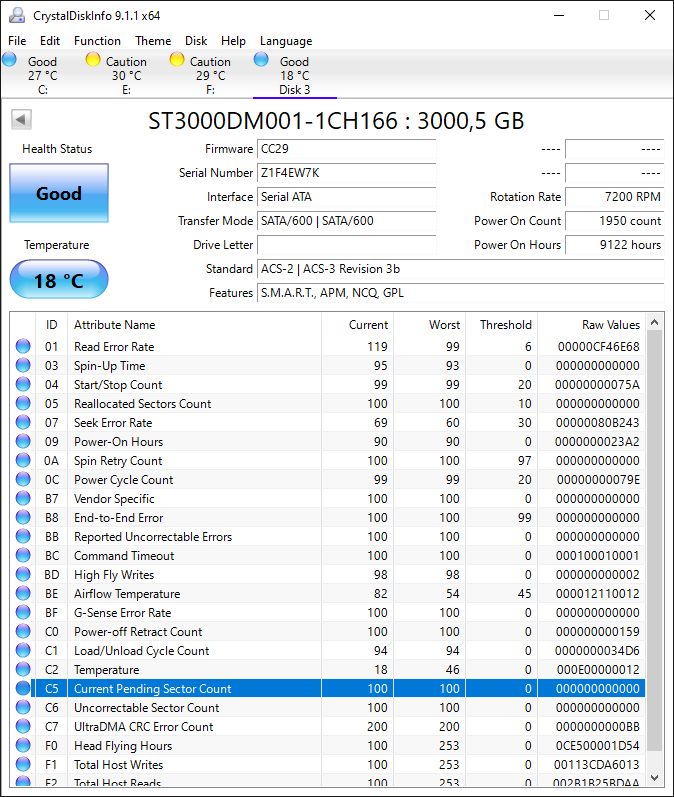The width and height of the screenshot is (674, 797).
Task: Click the Interface field showing Serial ATA
Action: pyautogui.click(x=347, y=197)
